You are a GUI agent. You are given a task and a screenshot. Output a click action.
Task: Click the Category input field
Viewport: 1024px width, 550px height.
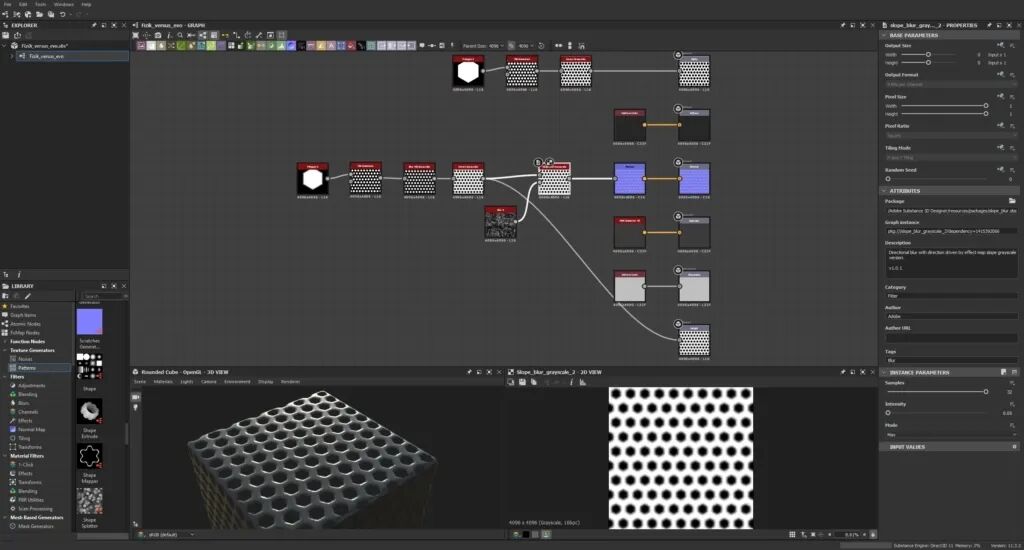click(x=950, y=296)
